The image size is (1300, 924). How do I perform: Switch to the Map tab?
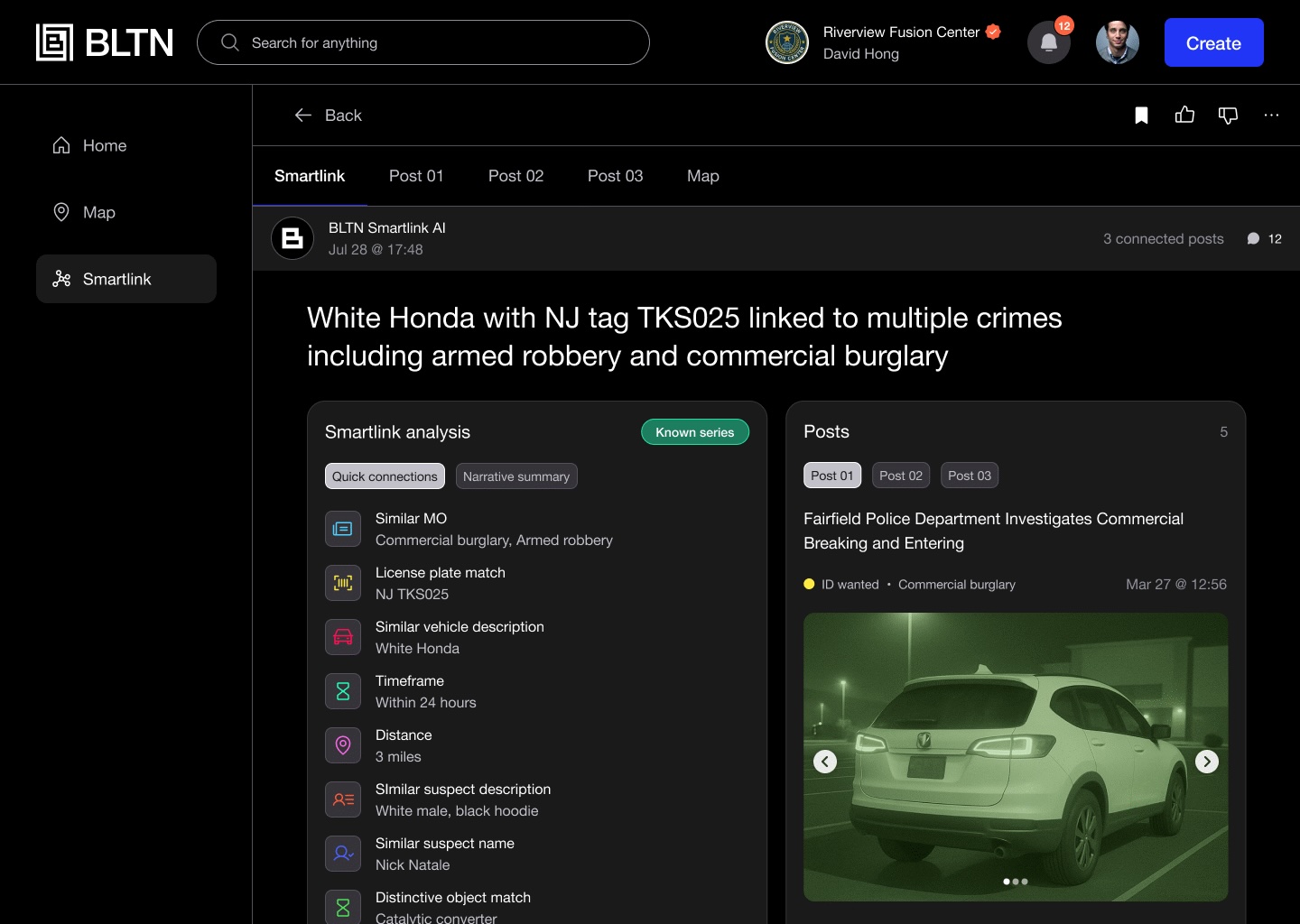(702, 176)
